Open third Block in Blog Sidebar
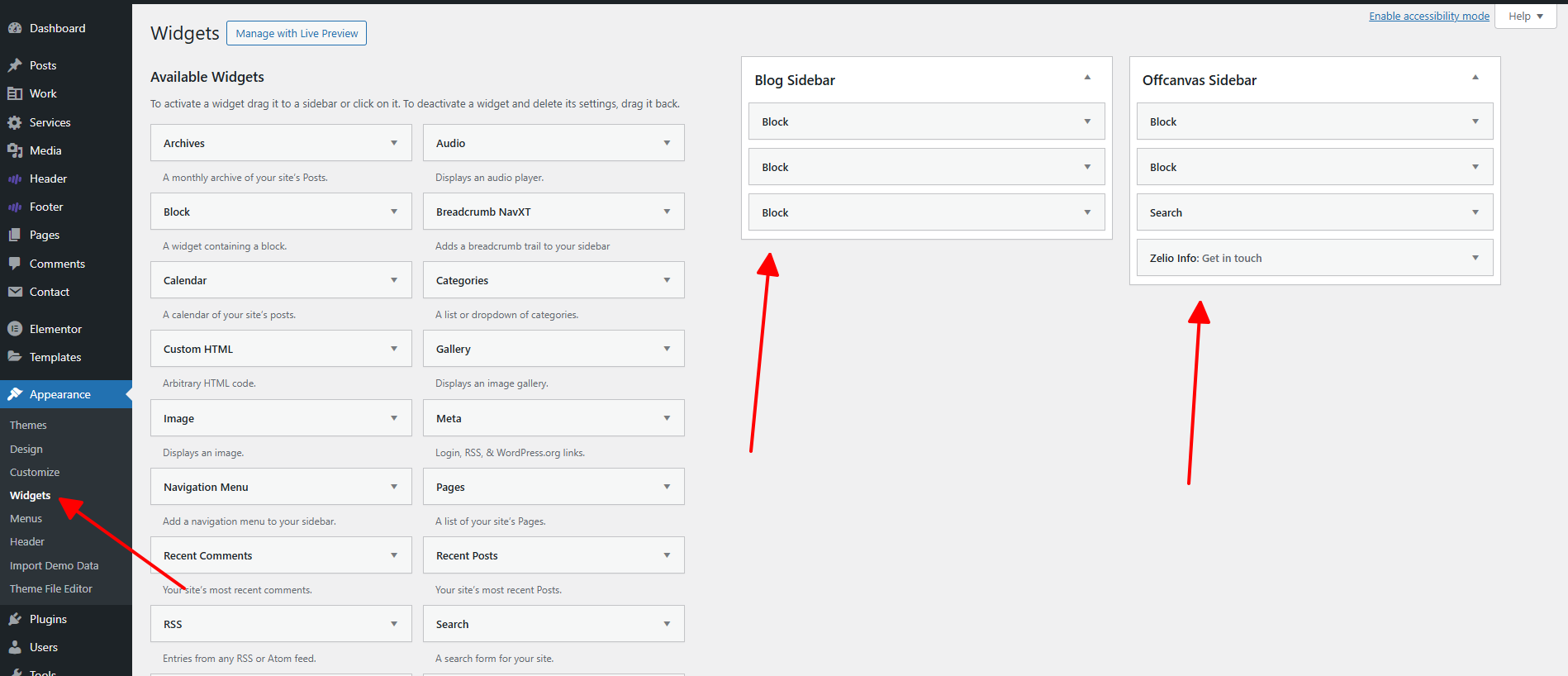The height and width of the screenshot is (676, 1568). click(x=927, y=212)
